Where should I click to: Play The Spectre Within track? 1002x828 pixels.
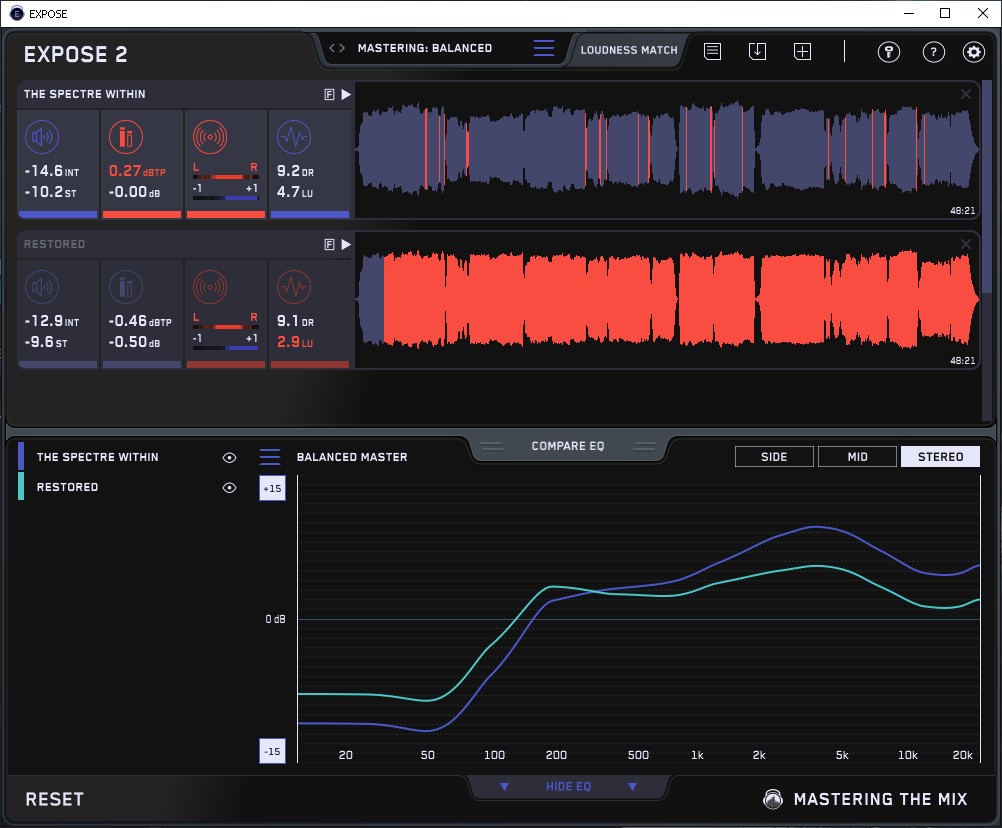pos(346,95)
